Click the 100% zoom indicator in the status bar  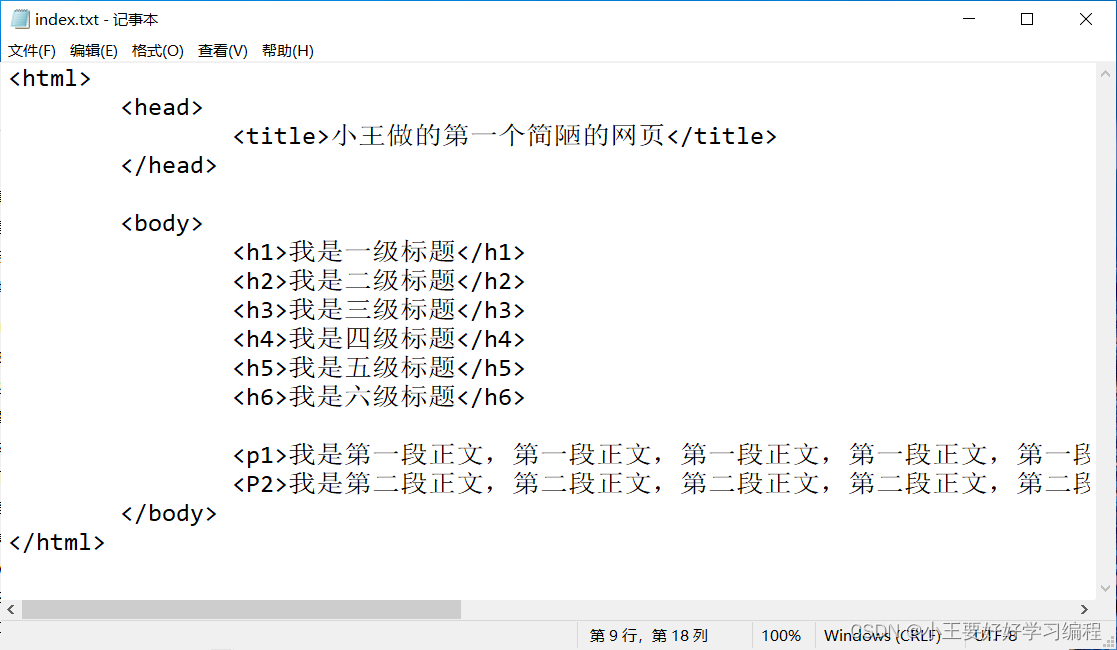tap(781, 636)
